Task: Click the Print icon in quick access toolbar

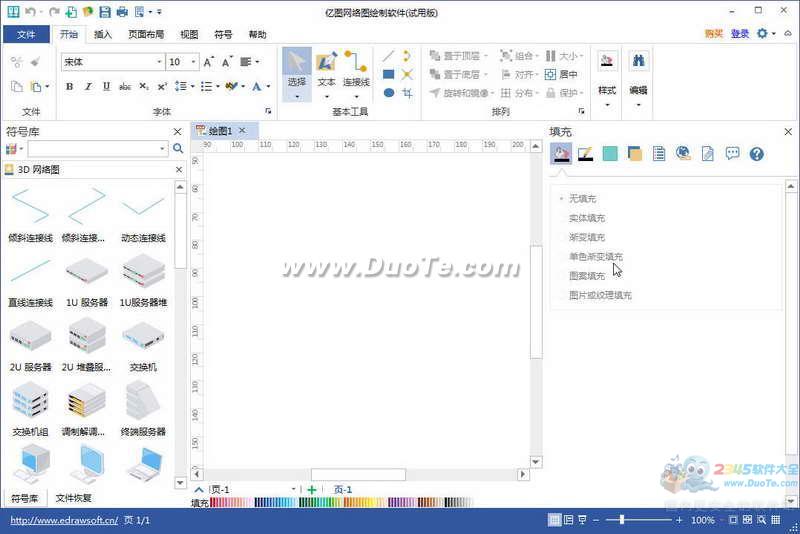Action: 121,12
